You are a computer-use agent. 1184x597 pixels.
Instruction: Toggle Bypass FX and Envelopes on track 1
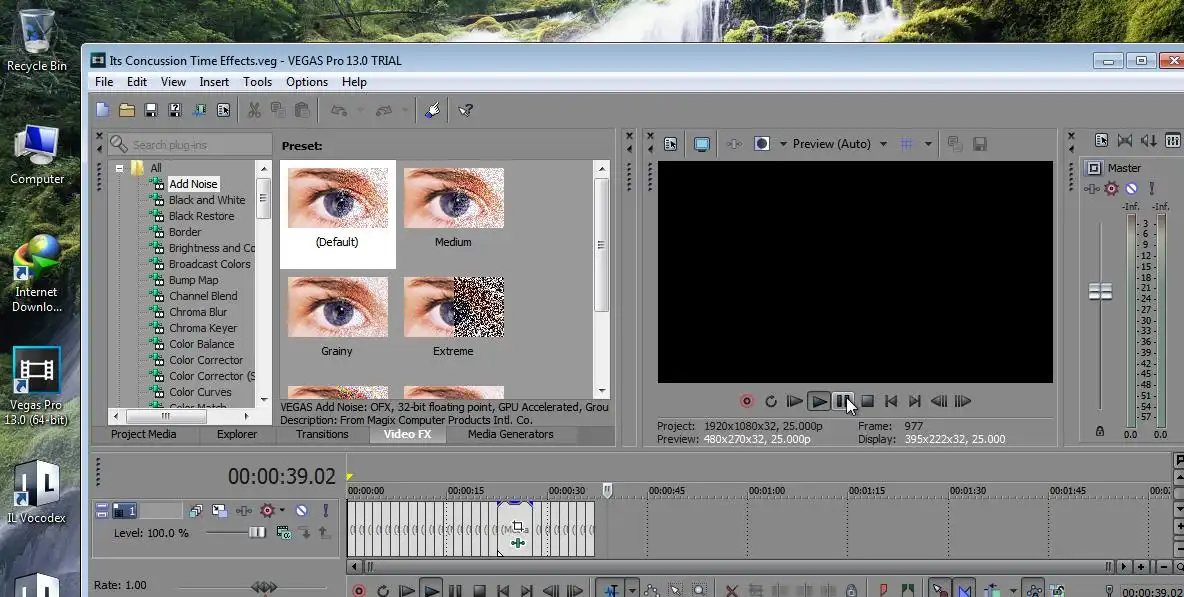pyautogui.click(x=244, y=511)
